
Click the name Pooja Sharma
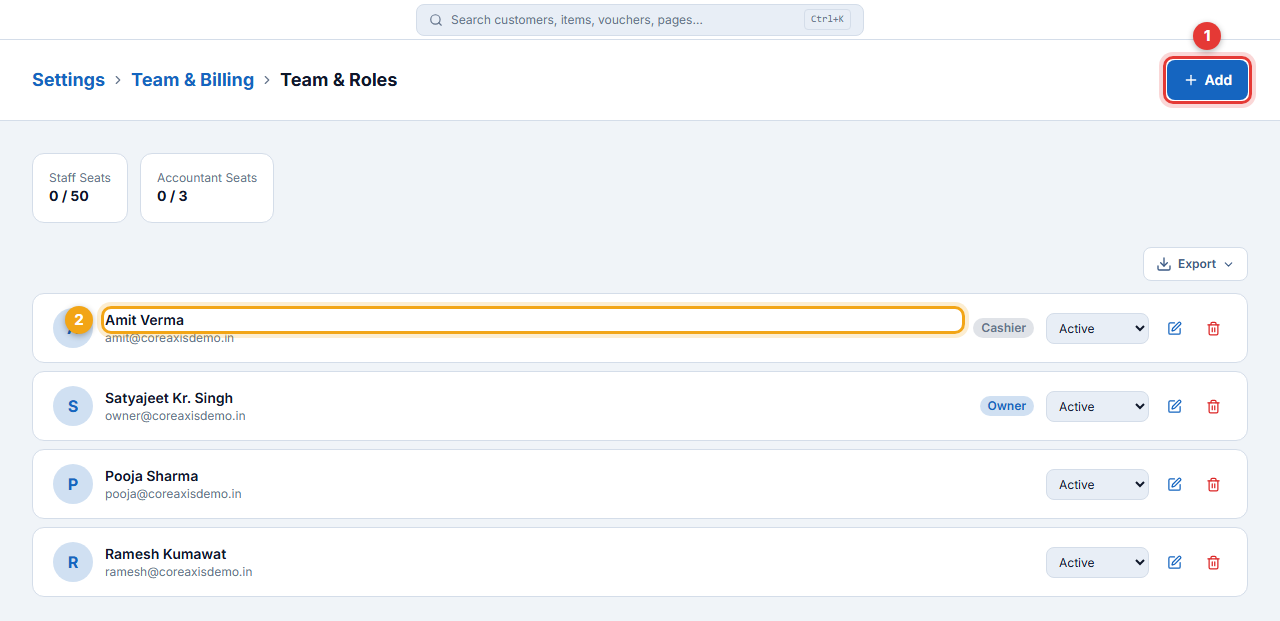(x=152, y=476)
